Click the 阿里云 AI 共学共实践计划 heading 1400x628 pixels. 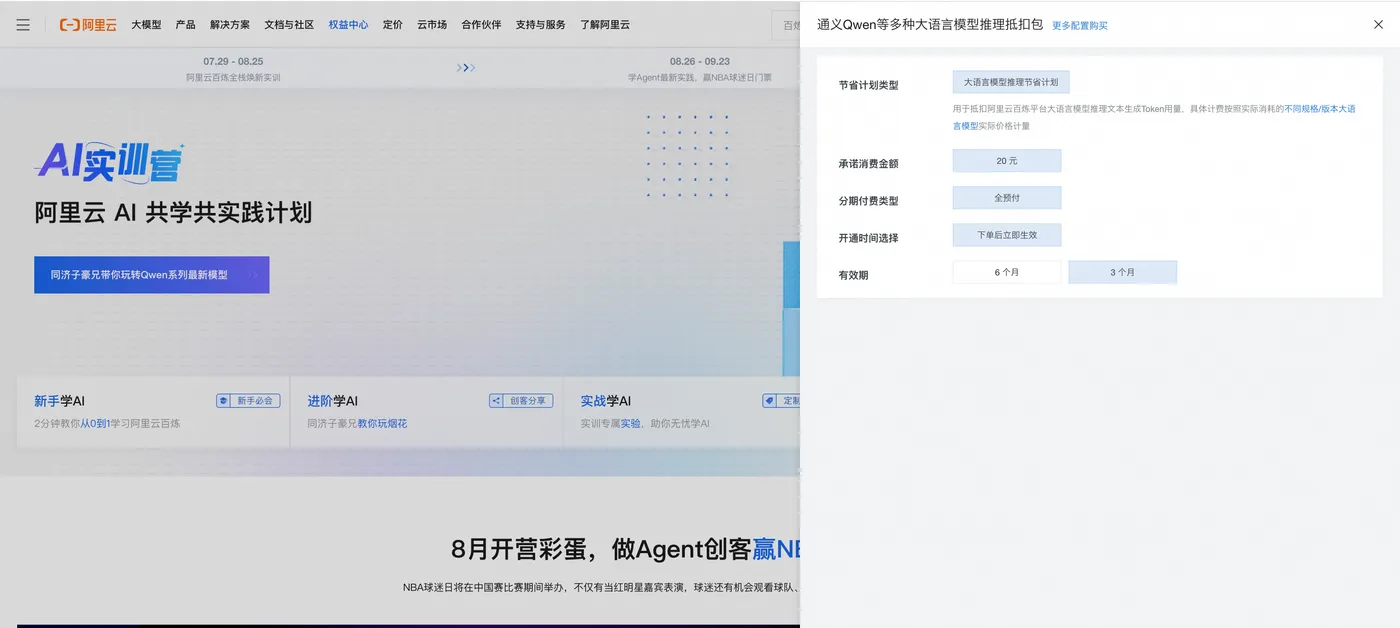pyautogui.click(x=173, y=213)
